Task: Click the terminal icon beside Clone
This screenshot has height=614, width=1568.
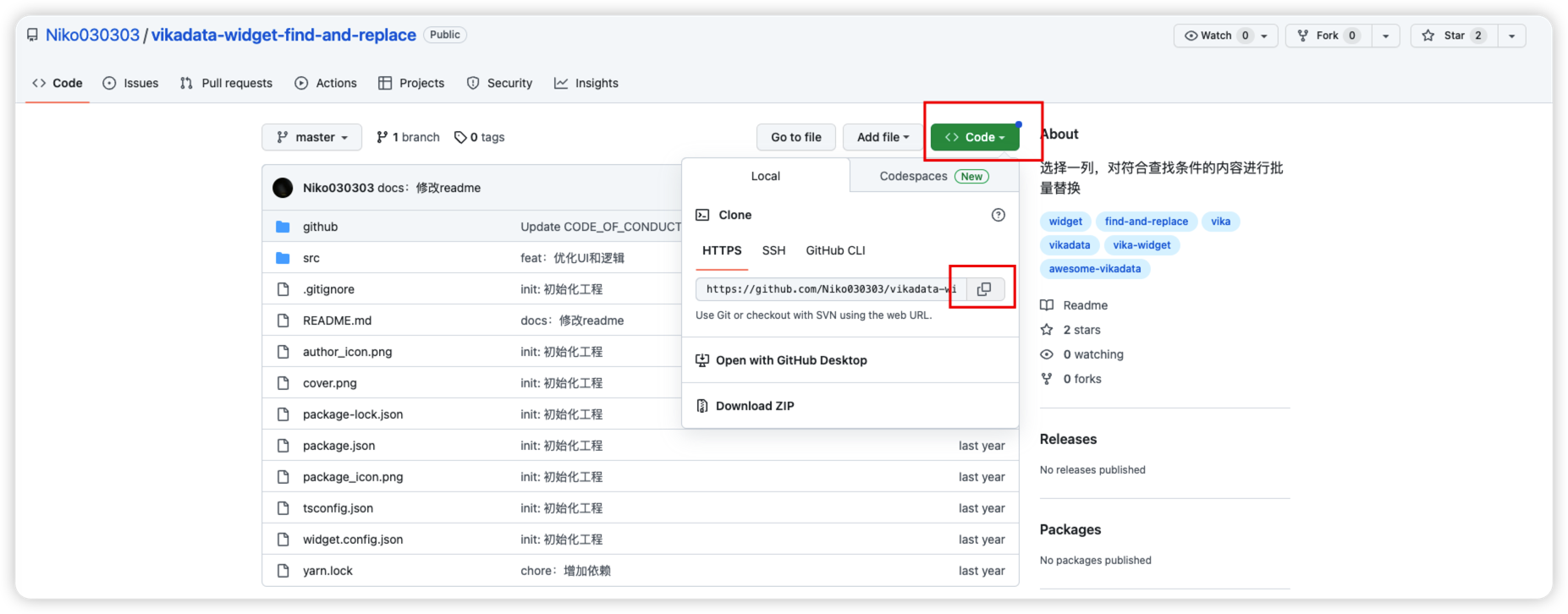Action: [x=702, y=215]
